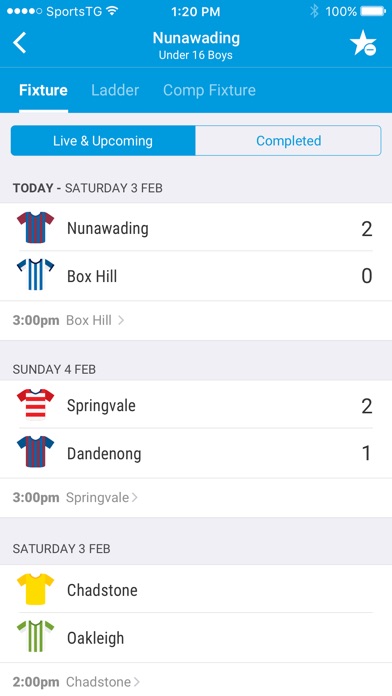Remove Nunawading from favourites via star icon
The image size is (392, 696).
pyautogui.click(x=363, y=43)
